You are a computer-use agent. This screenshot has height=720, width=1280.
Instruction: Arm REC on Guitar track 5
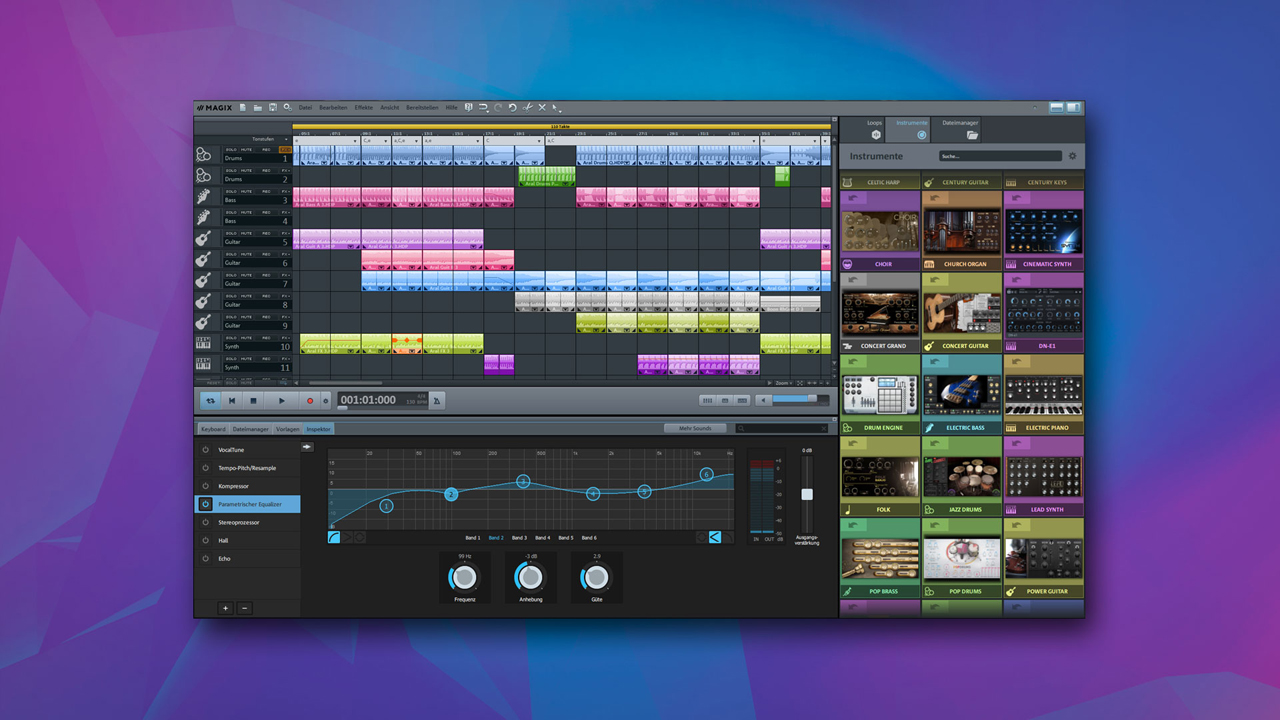click(x=266, y=233)
